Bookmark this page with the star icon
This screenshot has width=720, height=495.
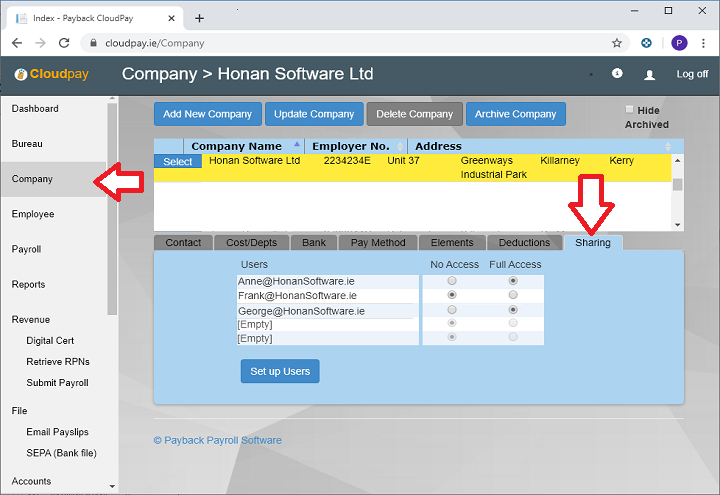pyautogui.click(x=617, y=43)
